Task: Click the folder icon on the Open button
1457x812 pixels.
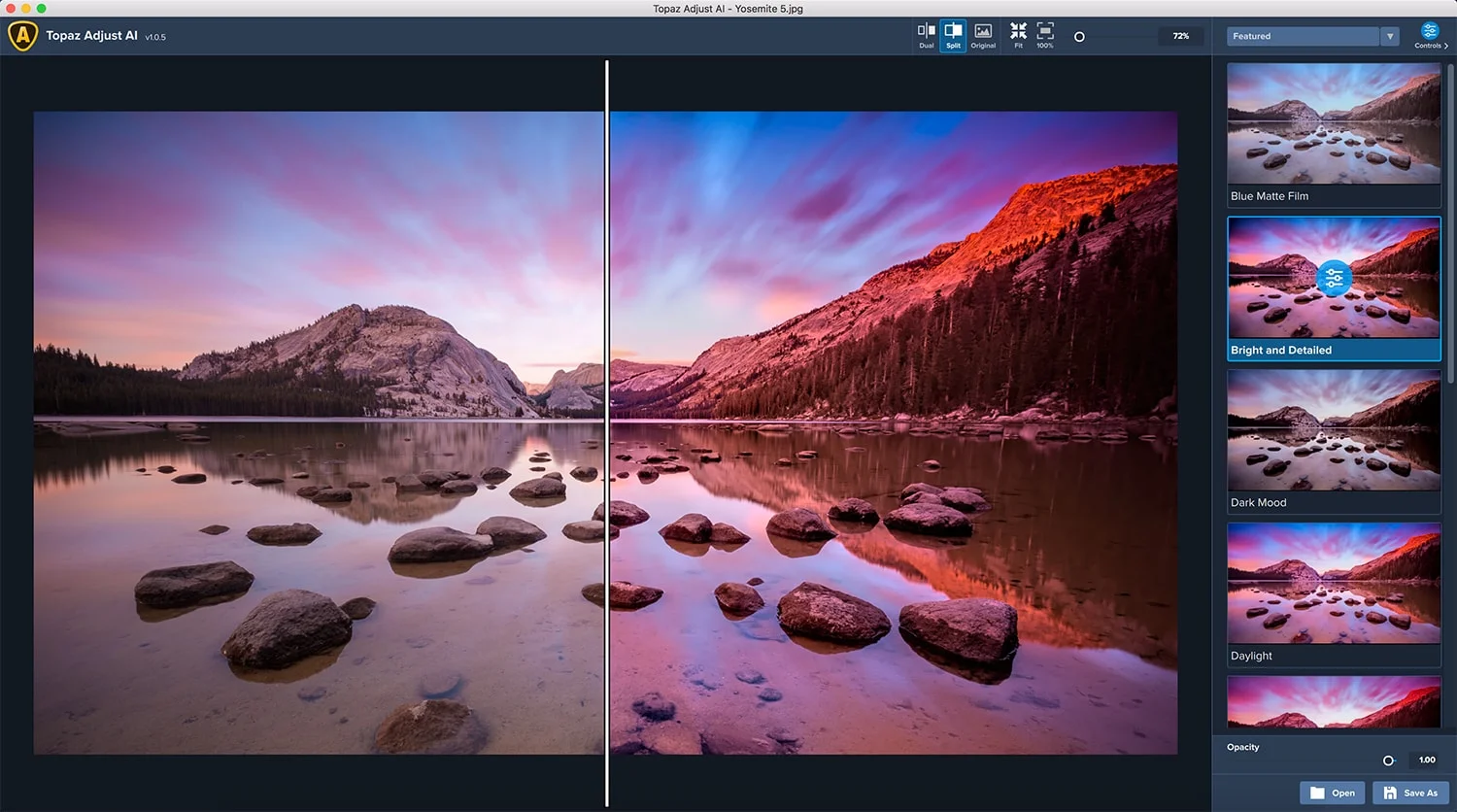Action: coord(1317,793)
